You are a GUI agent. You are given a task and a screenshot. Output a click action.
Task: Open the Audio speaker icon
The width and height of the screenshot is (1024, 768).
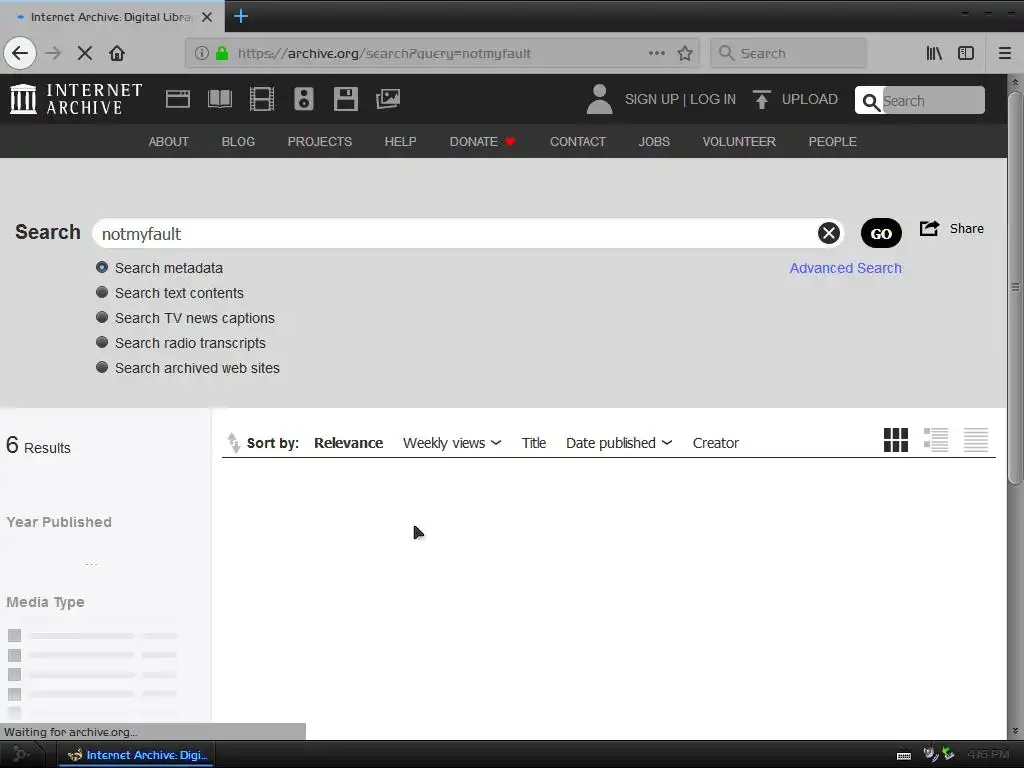pyautogui.click(x=304, y=99)
